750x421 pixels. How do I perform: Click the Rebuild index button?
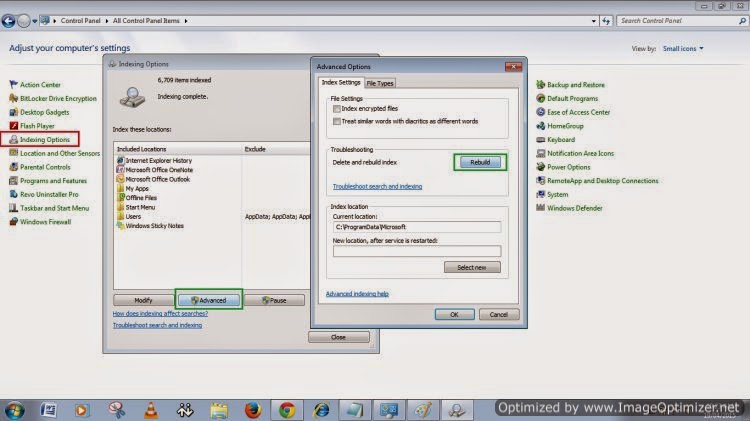pyautogui.click(x=480, y=163)
